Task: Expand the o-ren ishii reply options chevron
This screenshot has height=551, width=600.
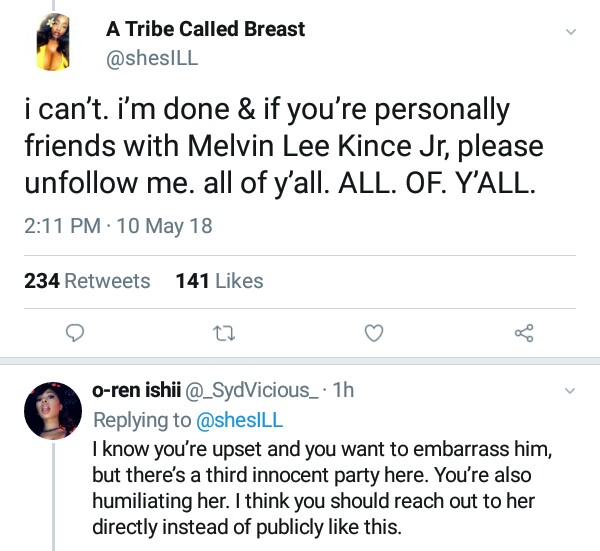Action: point(571,389)
